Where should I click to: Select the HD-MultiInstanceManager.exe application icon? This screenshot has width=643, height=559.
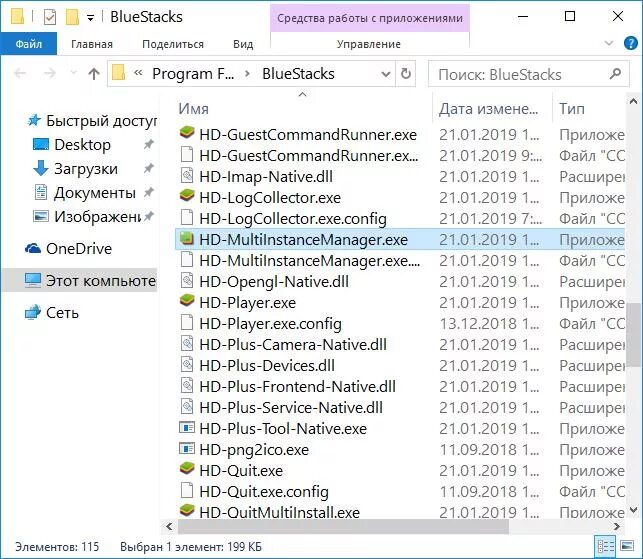coord(187,239)
